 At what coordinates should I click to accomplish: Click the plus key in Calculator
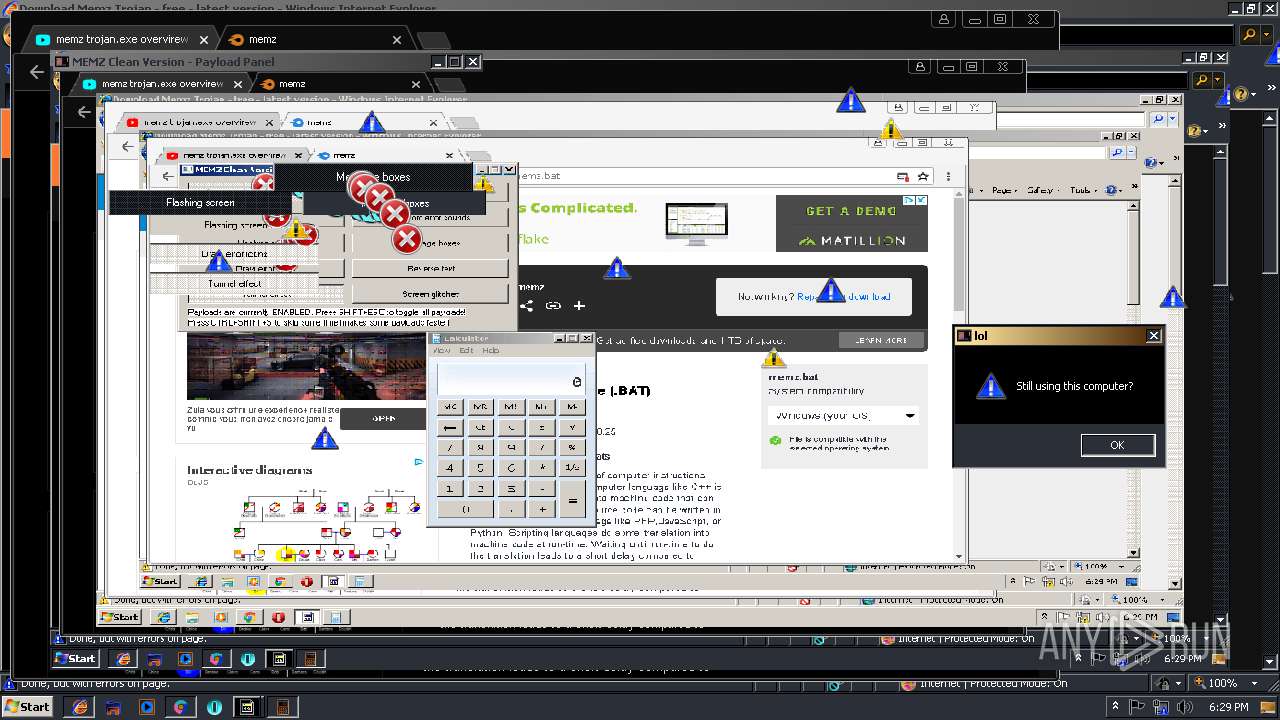point(542,509)
